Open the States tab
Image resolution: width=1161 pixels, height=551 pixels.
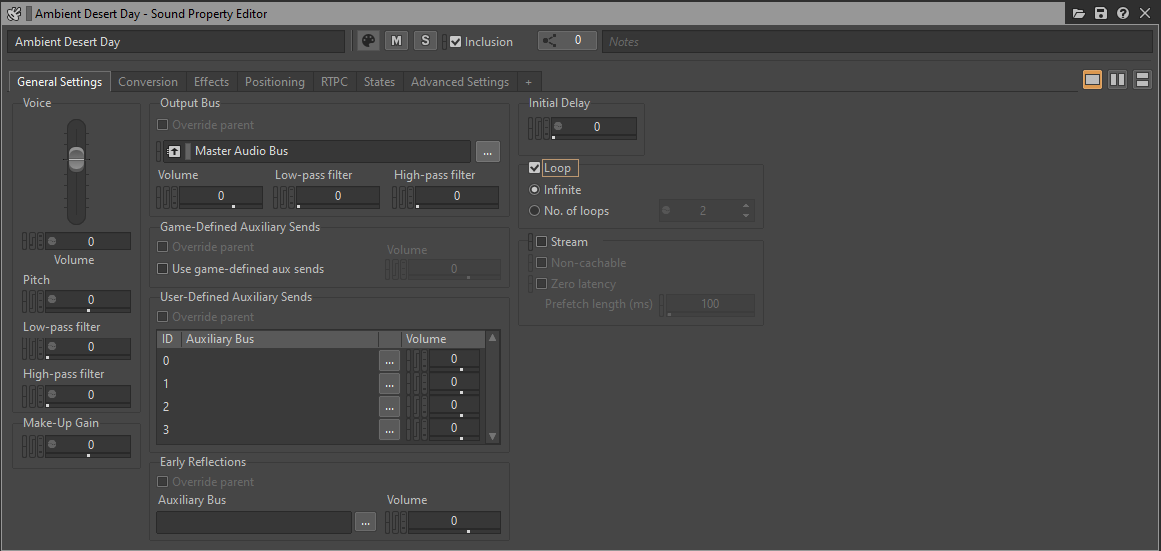380,81
